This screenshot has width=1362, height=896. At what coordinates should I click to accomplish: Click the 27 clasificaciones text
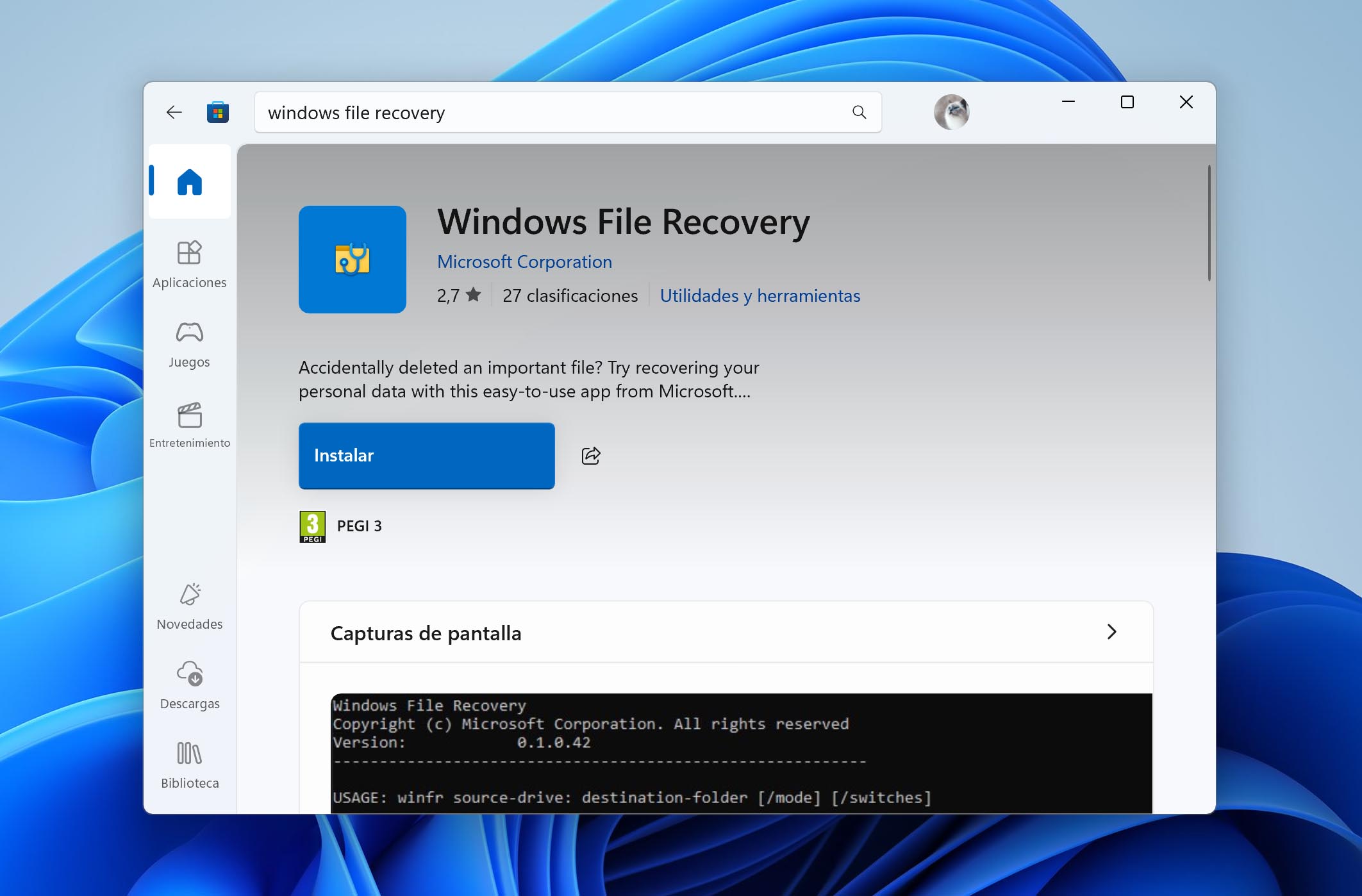click(570, 295)
